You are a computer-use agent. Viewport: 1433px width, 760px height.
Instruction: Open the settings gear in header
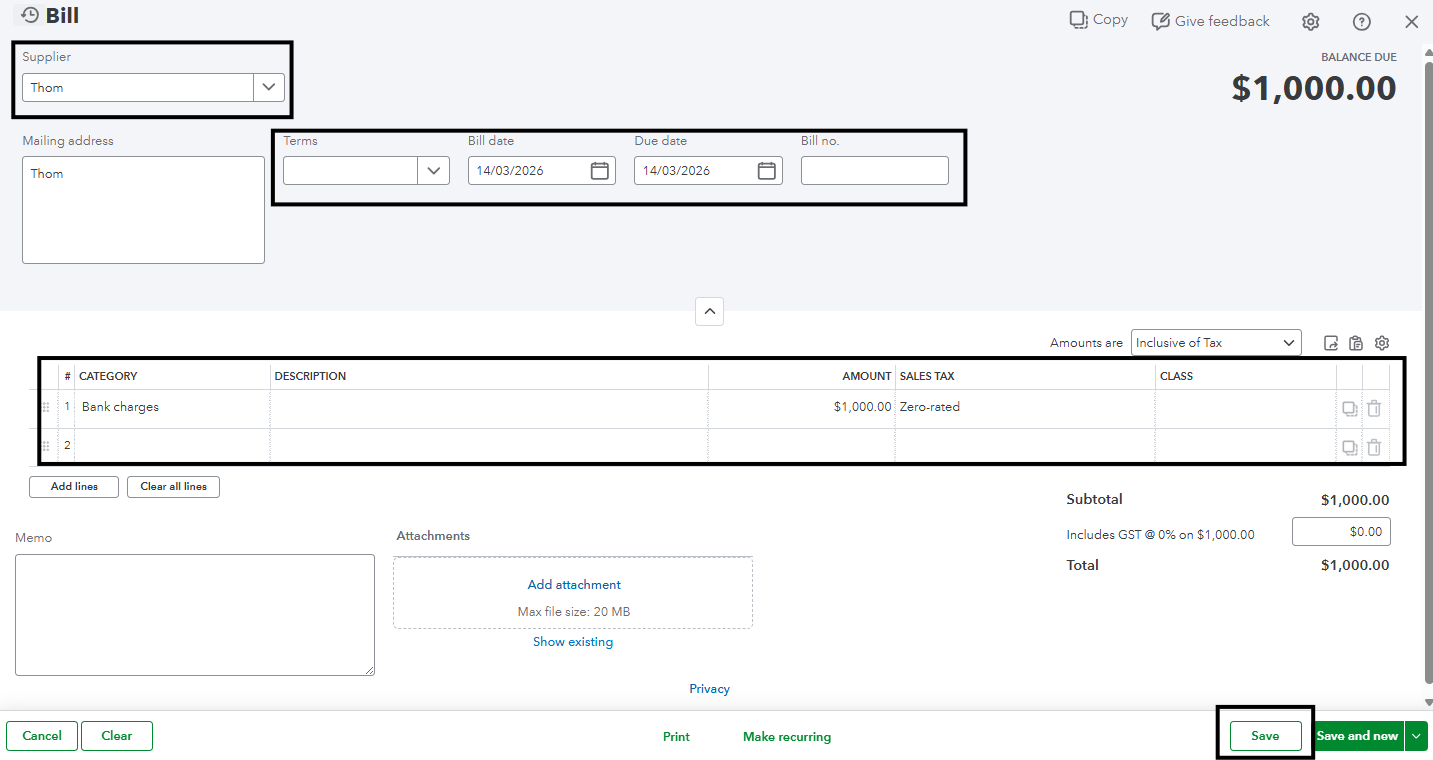point(1310,22)
